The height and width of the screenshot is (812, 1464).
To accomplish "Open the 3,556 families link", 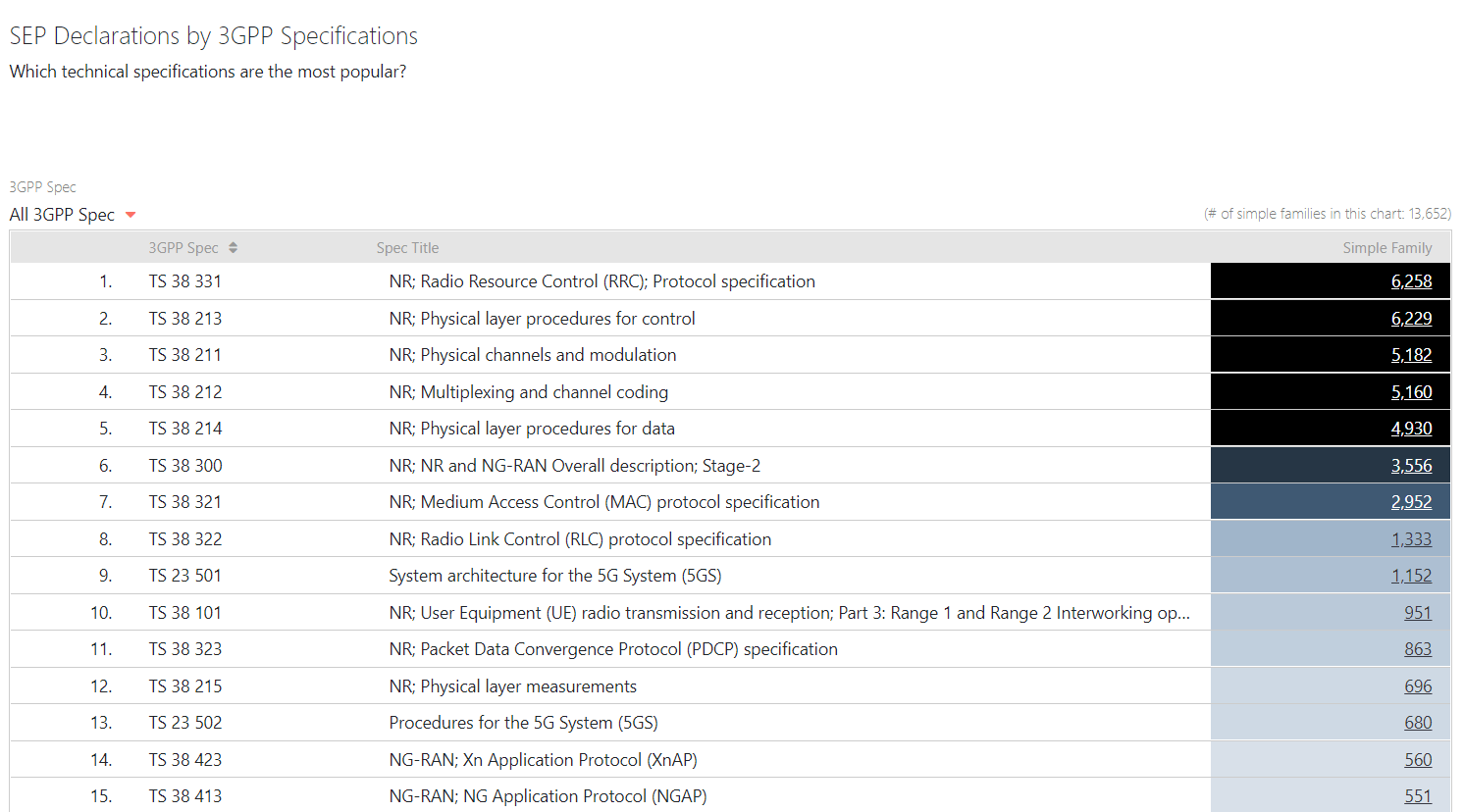I will point(1411,466).
